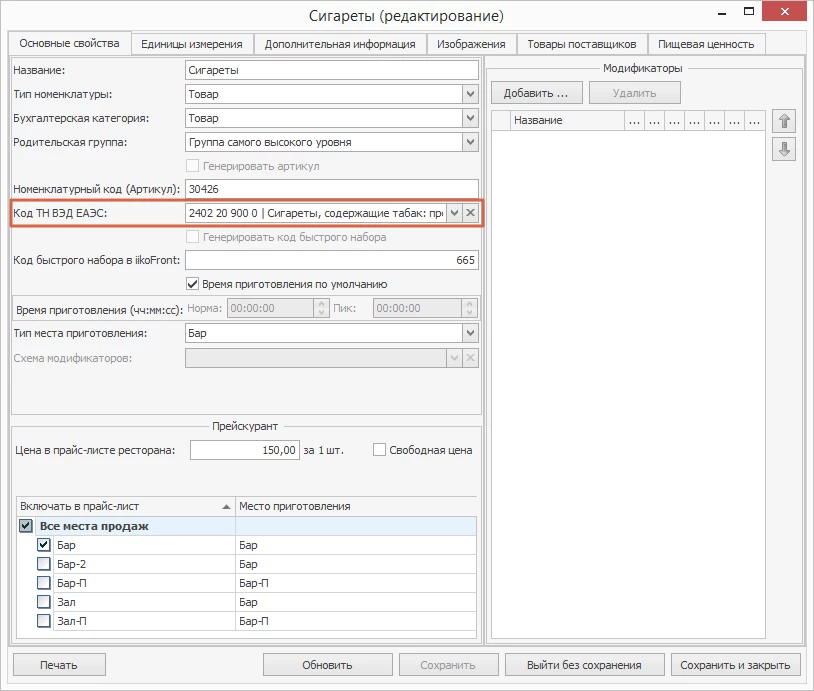
Task: Click the Печать button
Action: tap(58, 665)
